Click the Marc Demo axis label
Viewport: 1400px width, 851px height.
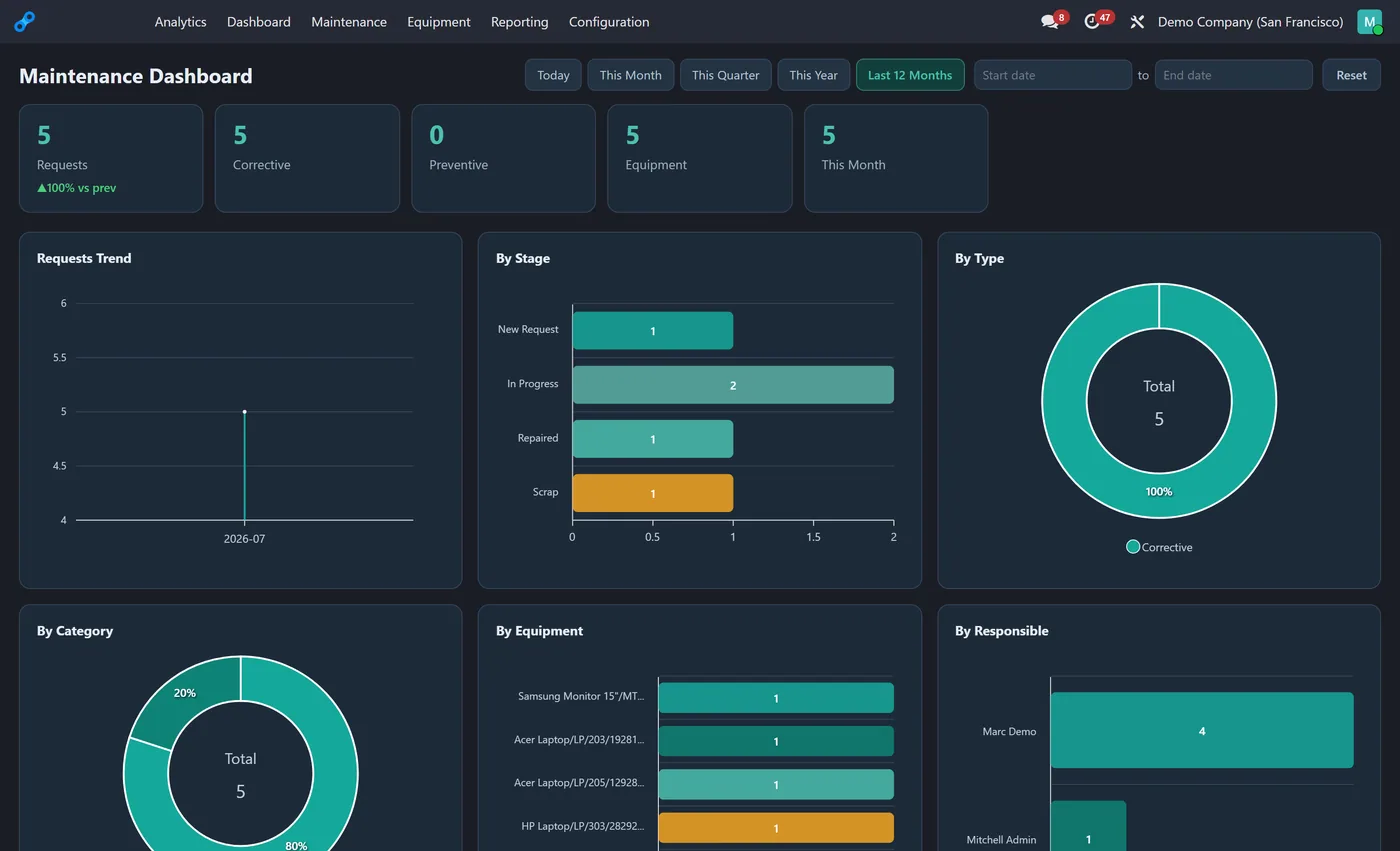coord(1009,731)
